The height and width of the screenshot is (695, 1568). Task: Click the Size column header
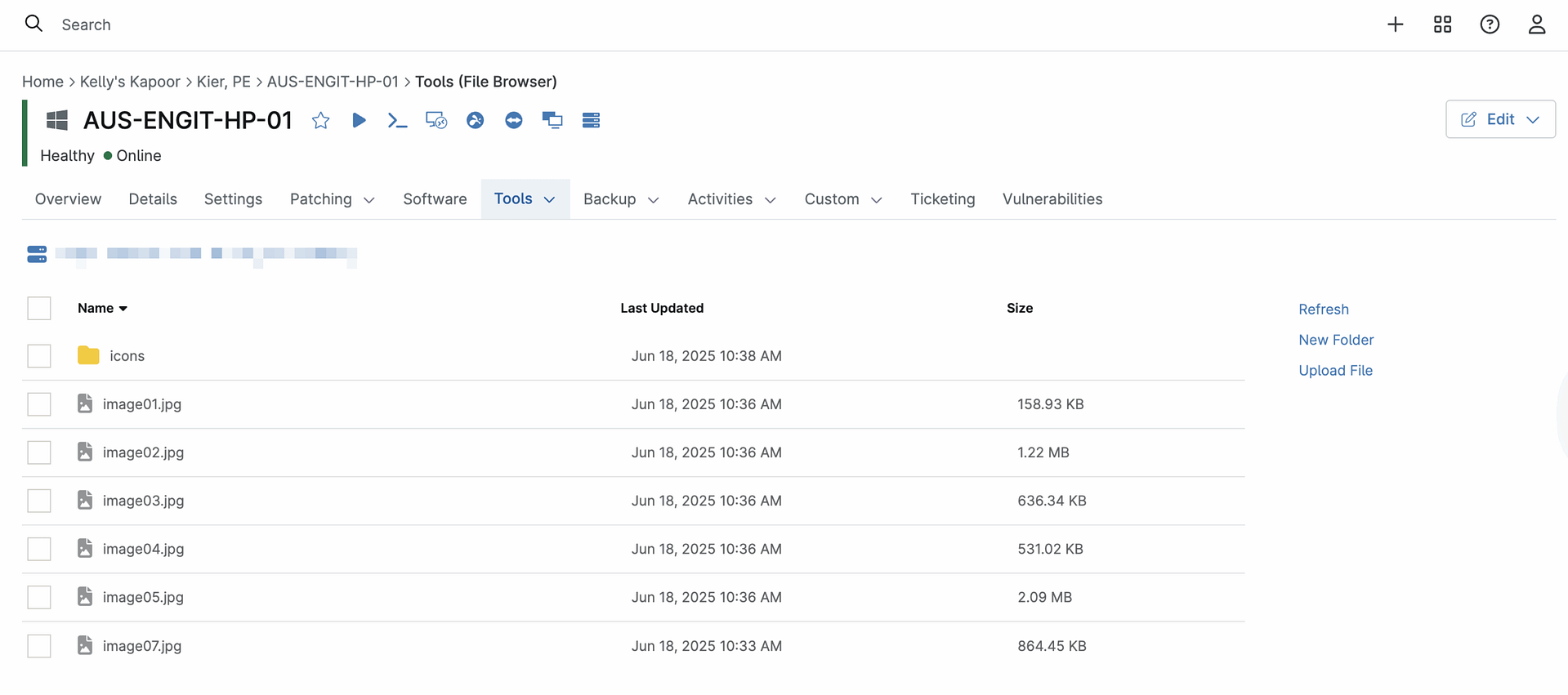(x=1020, y=308)
